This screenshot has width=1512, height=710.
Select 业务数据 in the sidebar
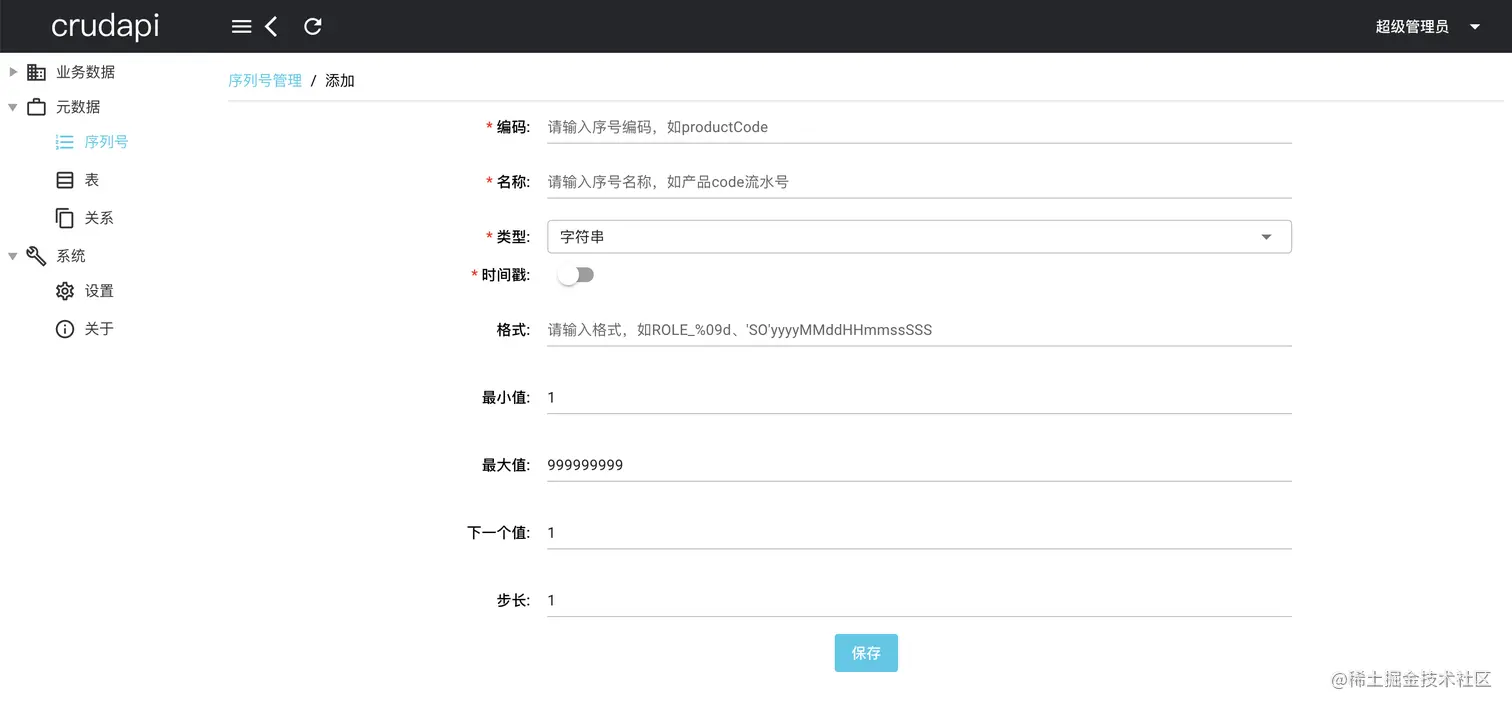85,72
